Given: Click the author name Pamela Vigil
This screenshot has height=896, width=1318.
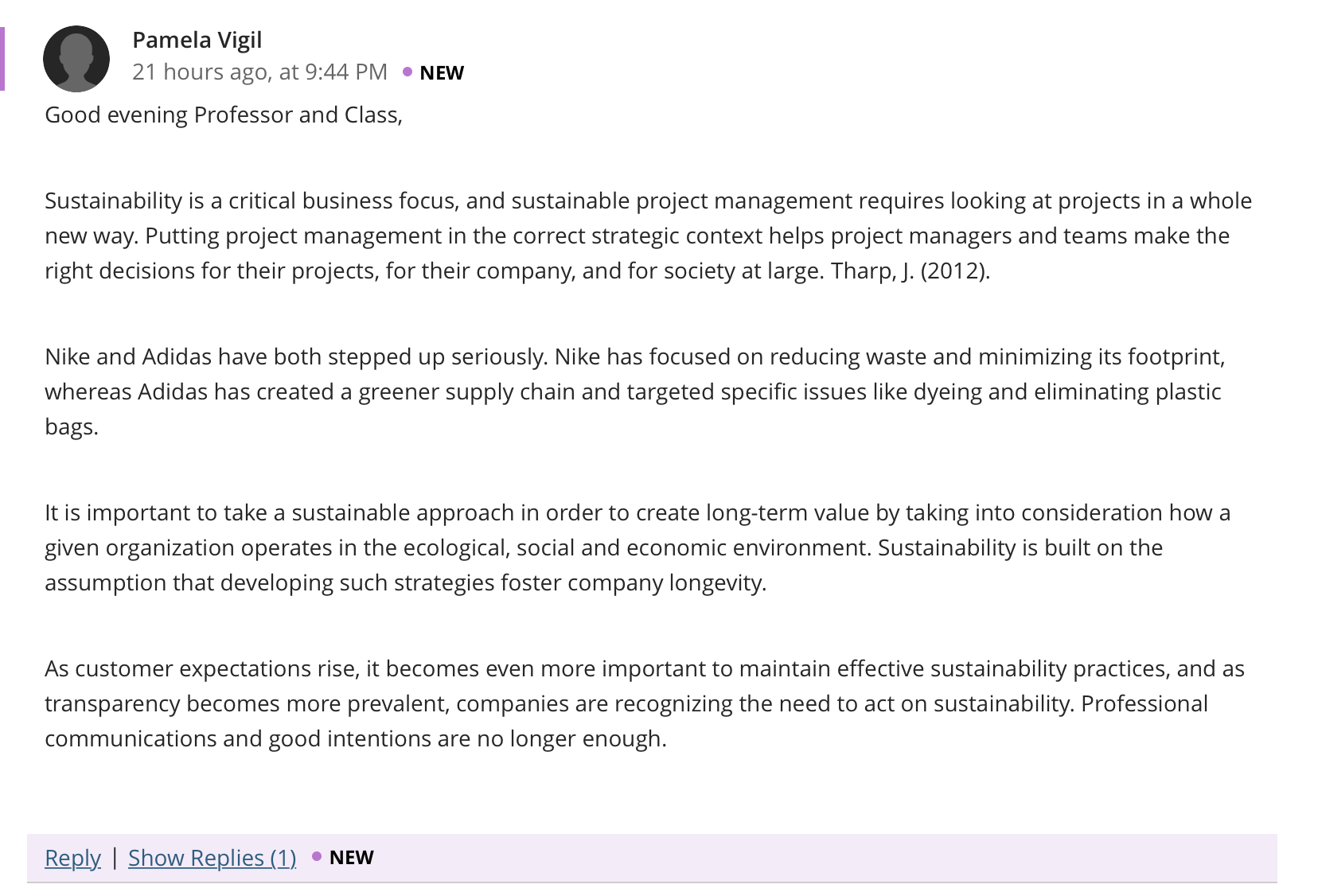Looking at the screenshot, I should click(197, 40).
